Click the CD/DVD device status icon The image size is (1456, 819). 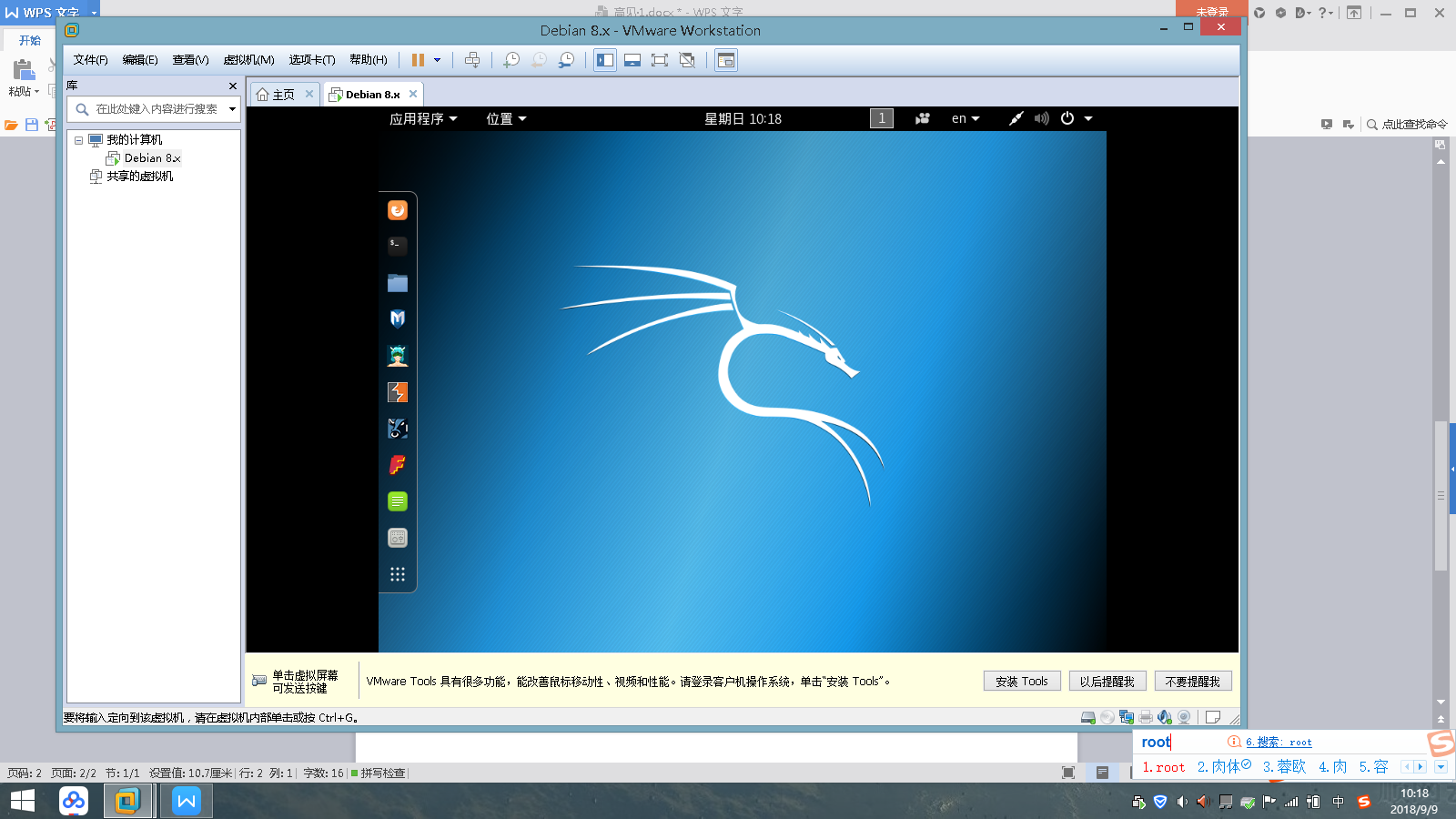tap(1107, 717)
